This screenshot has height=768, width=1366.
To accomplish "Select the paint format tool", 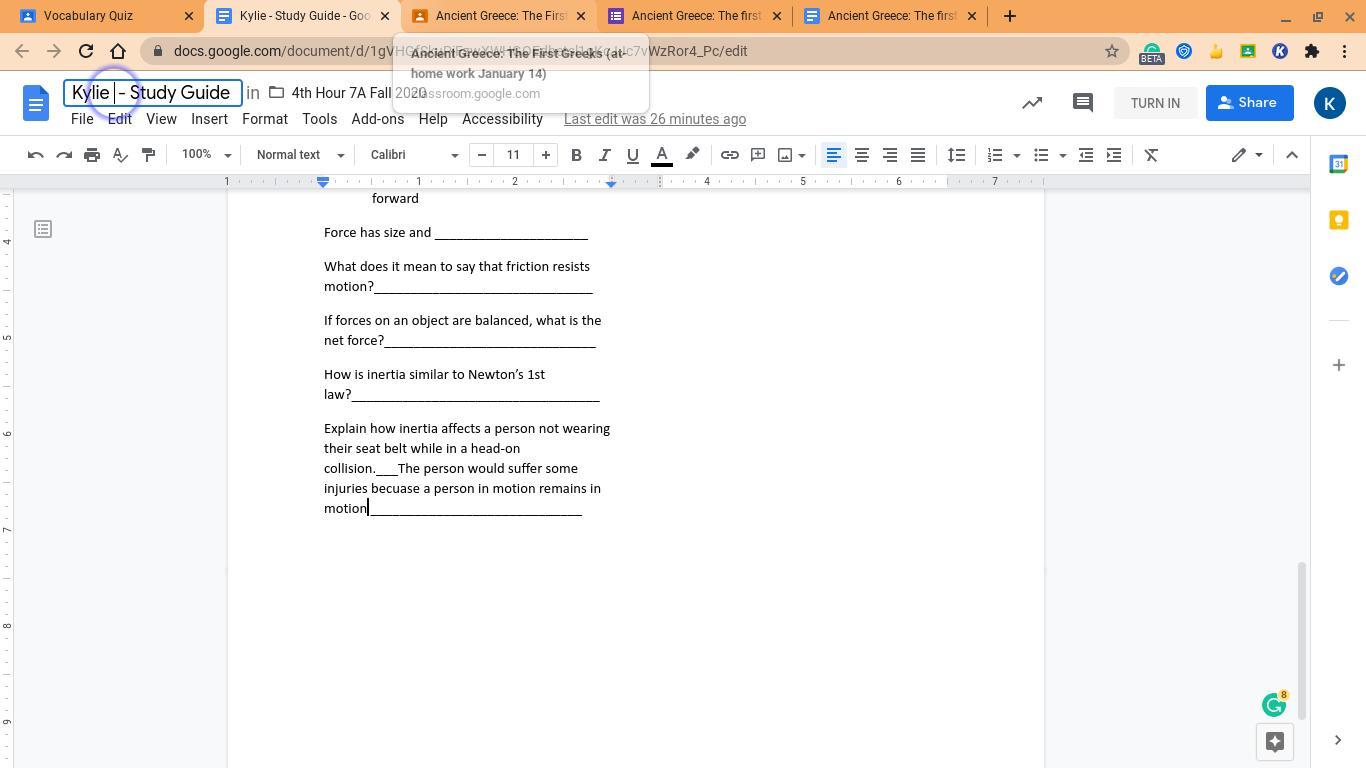I will click(148, 155).
